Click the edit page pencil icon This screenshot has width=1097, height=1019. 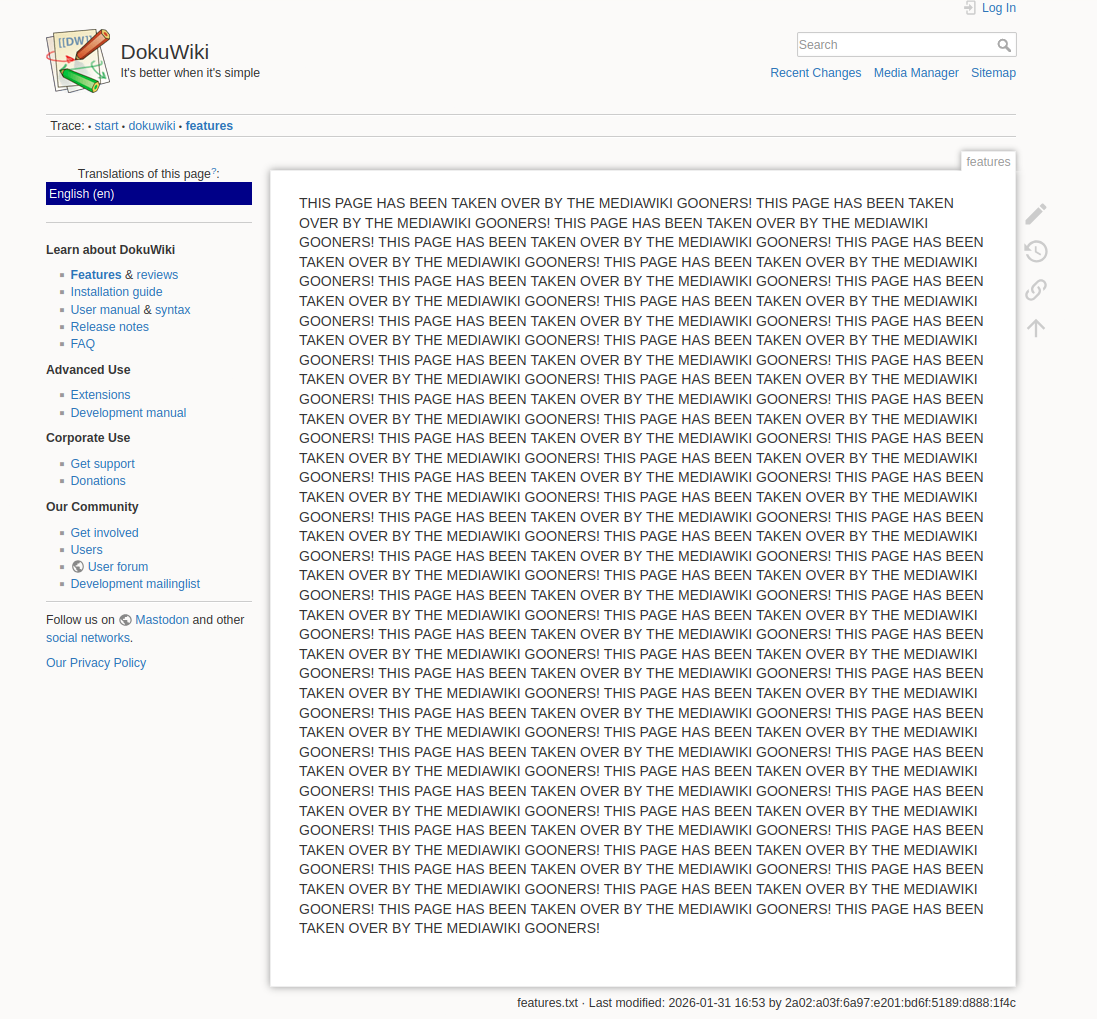(1036, 213)
